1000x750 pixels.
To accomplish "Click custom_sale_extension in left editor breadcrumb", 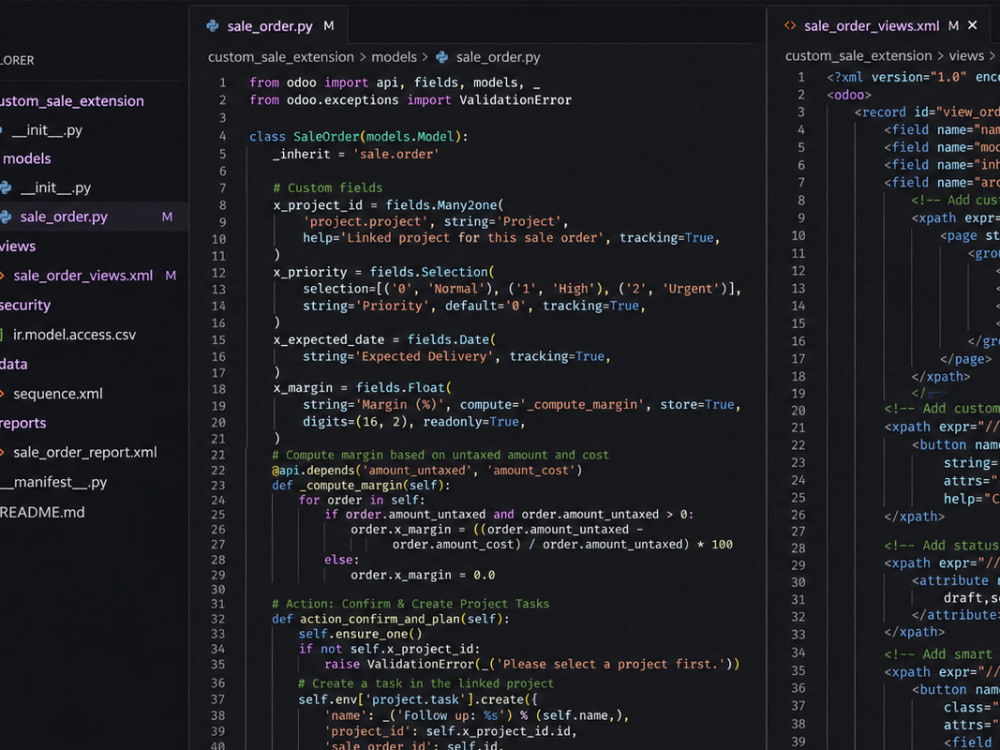I will click(x=281, y=57).
